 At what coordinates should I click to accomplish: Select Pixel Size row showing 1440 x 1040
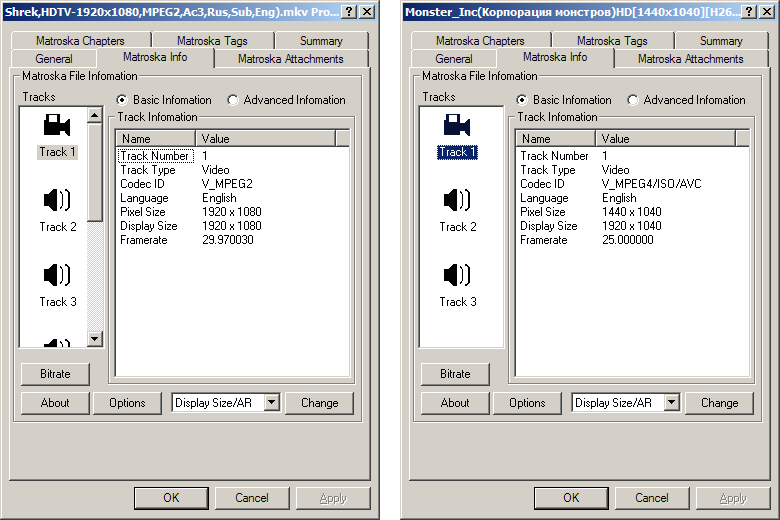[632, 211]
